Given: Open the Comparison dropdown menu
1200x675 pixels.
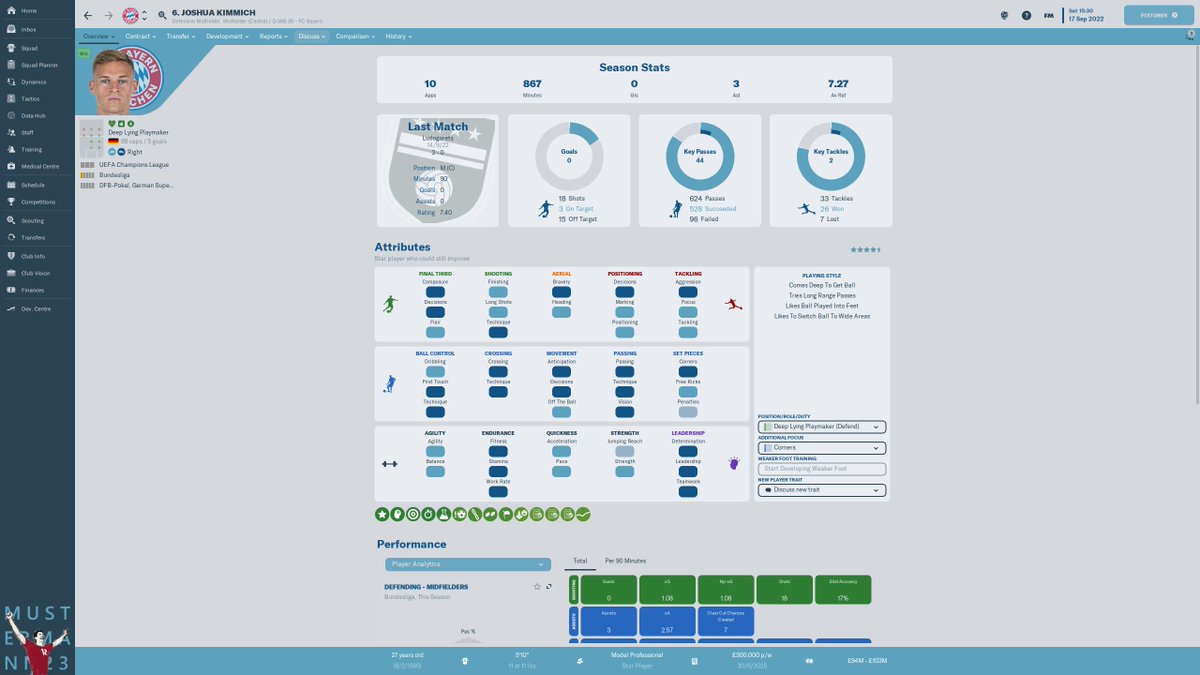Looking at the screenshot, I should [x=356, y=36].
